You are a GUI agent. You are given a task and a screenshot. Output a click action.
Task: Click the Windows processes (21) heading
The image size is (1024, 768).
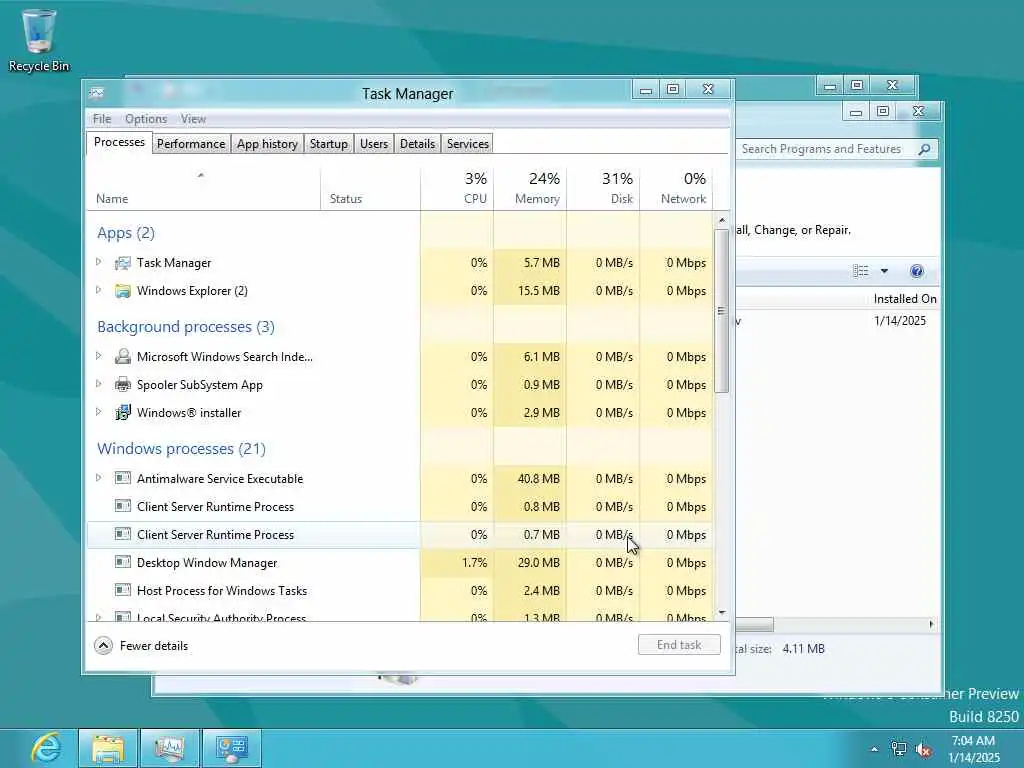pyautogui.click(x=182, y=449)
